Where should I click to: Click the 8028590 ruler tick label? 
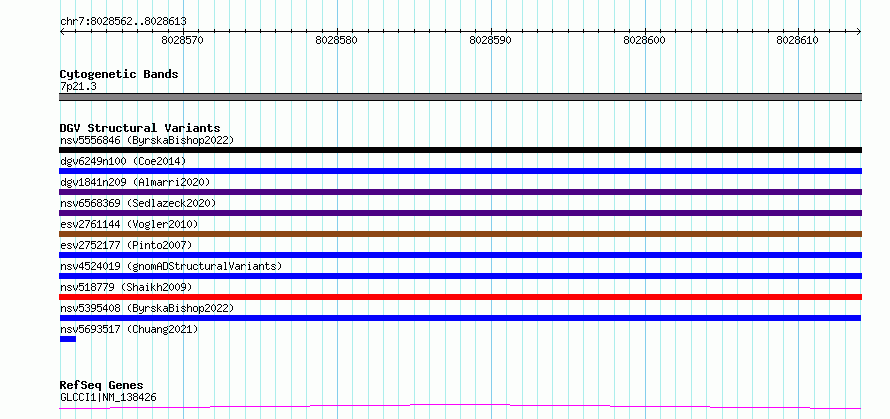tap(490, 40)
